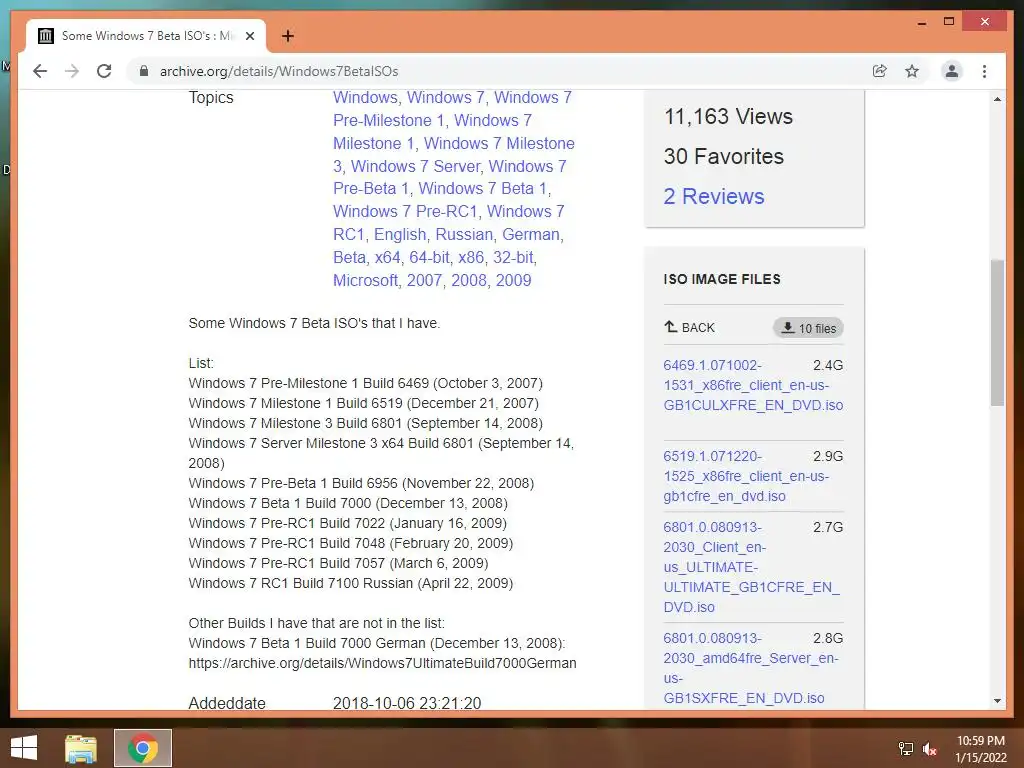Download the 6801 amd64fre Server ISO
The width and height of the screenshot is (1024, 768).
tap(750, 668)
